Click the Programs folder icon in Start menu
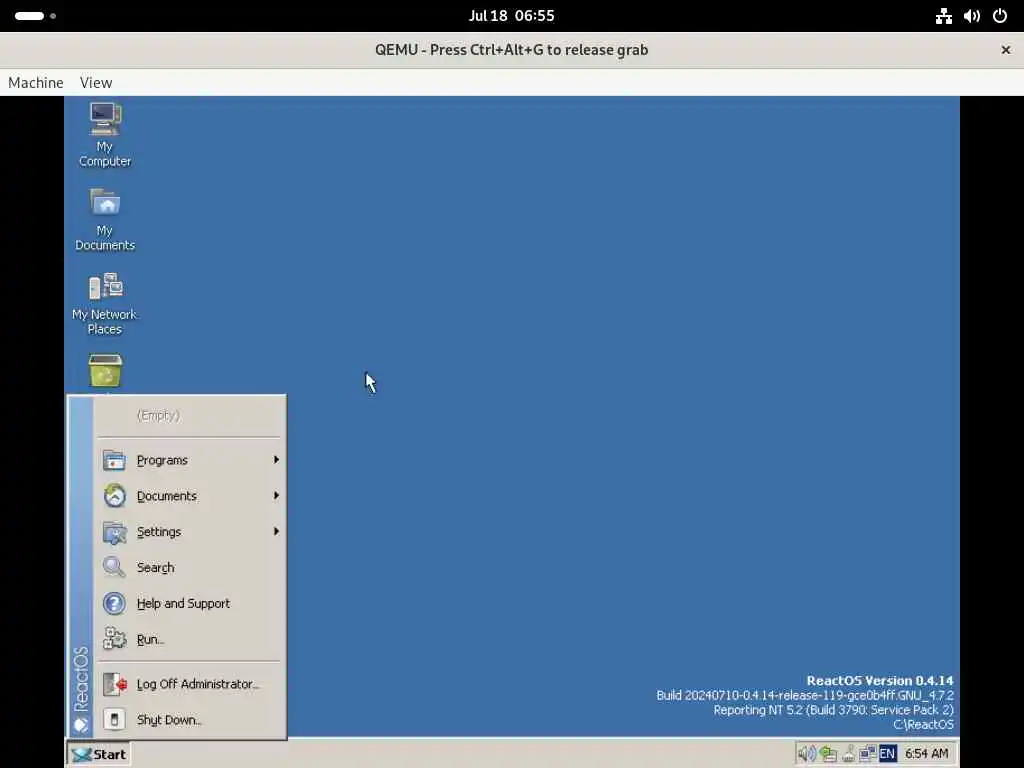 tap(114, 460)
